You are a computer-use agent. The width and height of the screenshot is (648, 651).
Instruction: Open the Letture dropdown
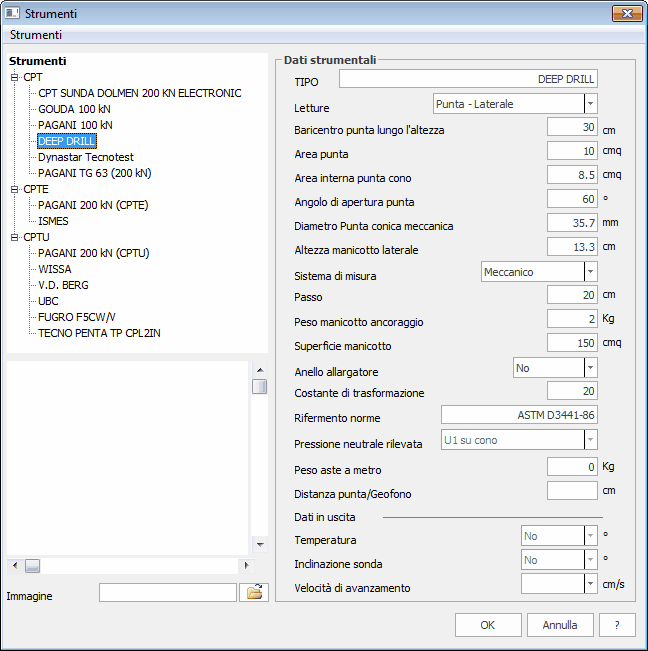590,104
